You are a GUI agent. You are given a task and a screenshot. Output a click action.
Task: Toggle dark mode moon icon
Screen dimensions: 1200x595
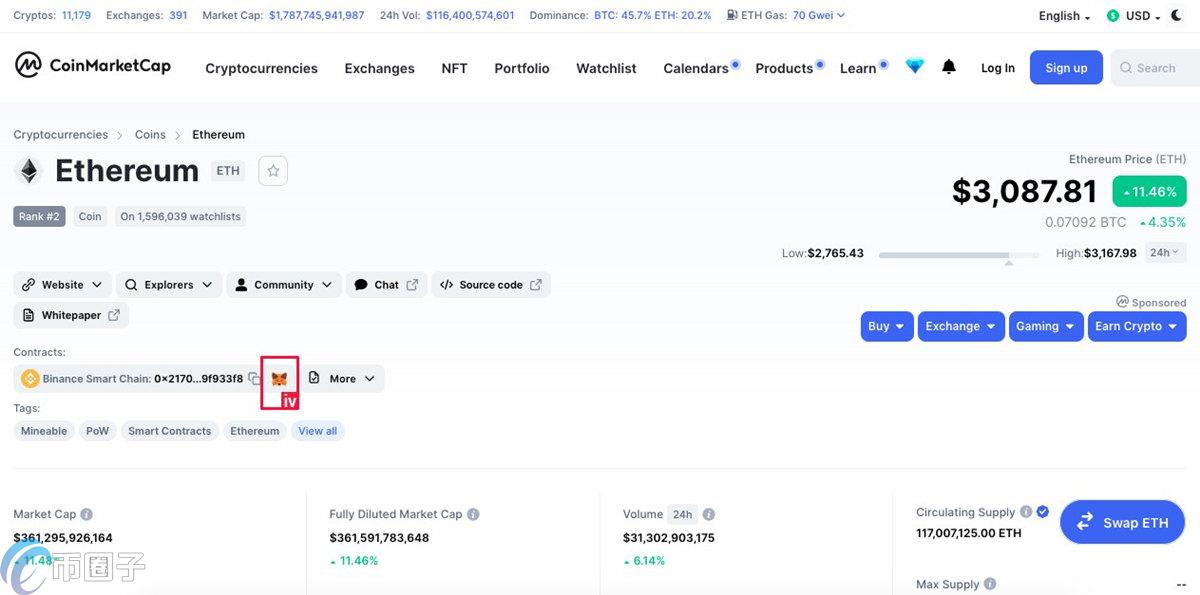(1177, 16)
